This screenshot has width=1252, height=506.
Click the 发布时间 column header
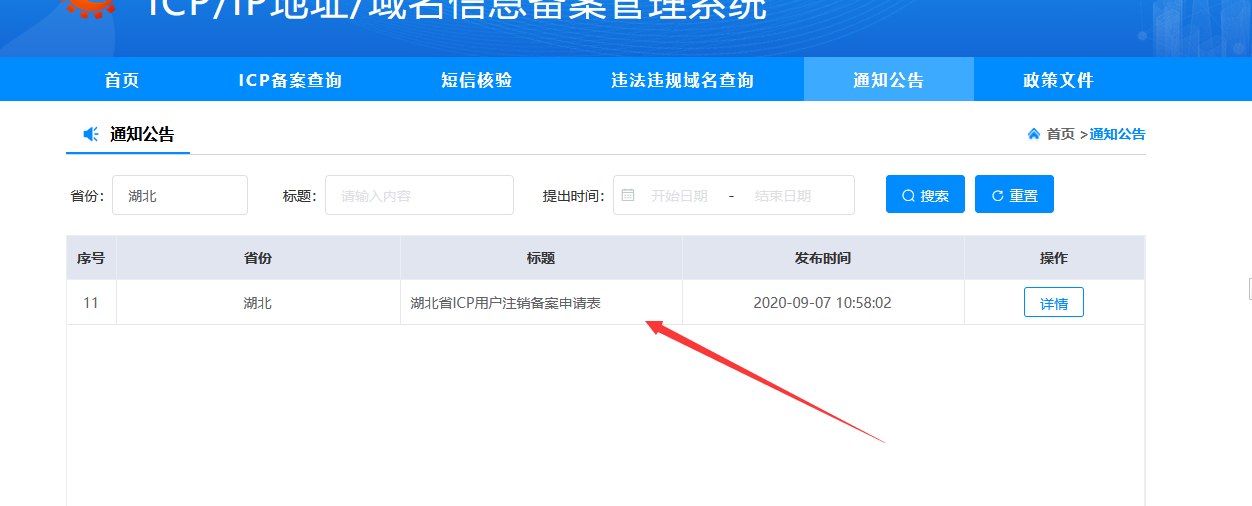click(822, 258)
